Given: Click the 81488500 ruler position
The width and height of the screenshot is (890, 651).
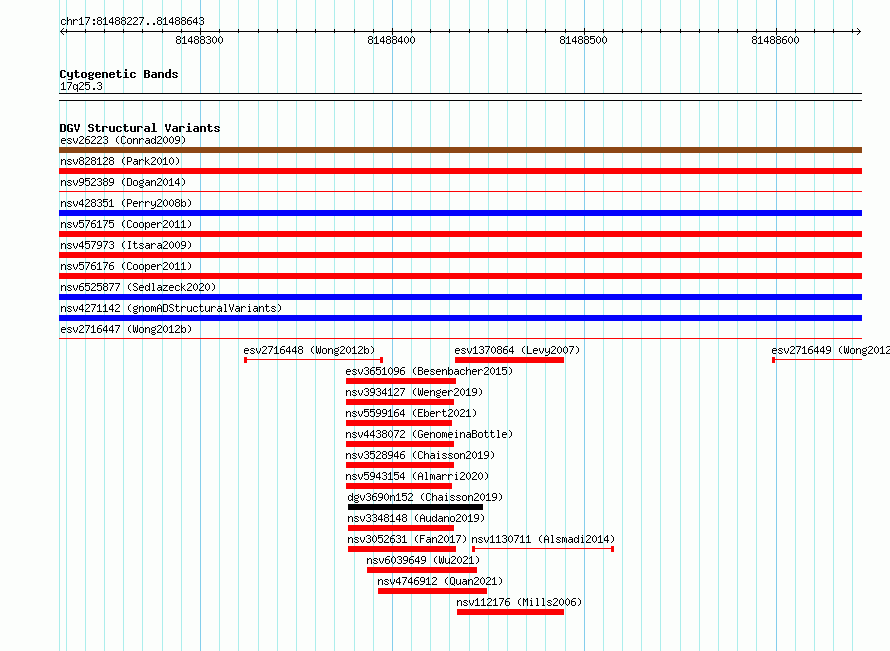Looking at the screenshot, I should click(x=583, y=40).
